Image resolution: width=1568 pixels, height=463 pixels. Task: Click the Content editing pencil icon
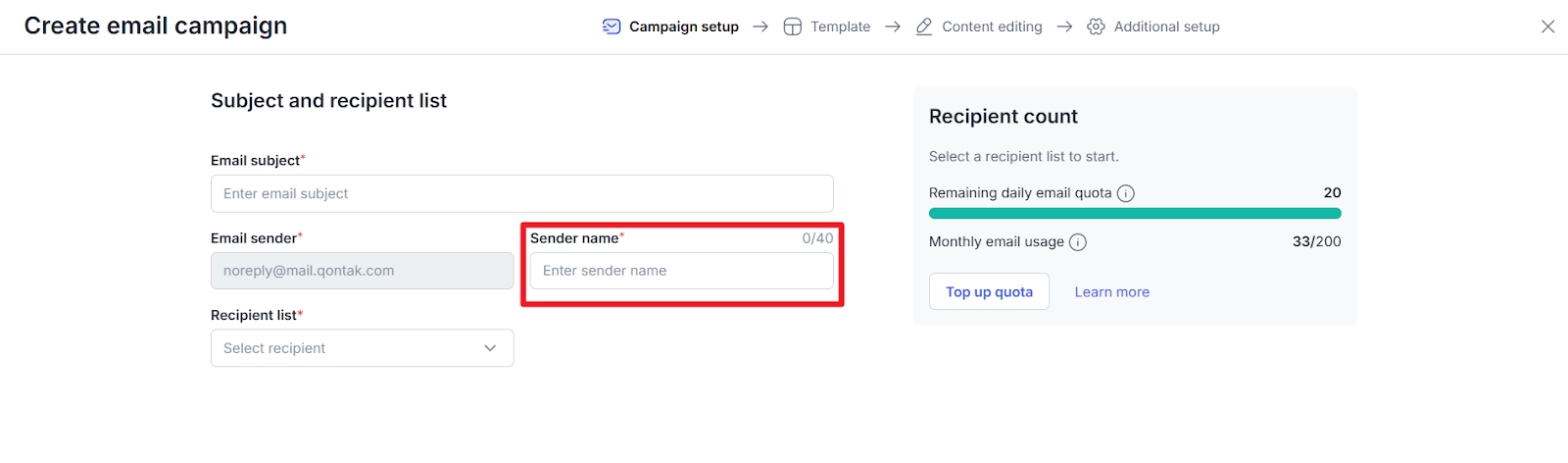(x=924, y=26)
